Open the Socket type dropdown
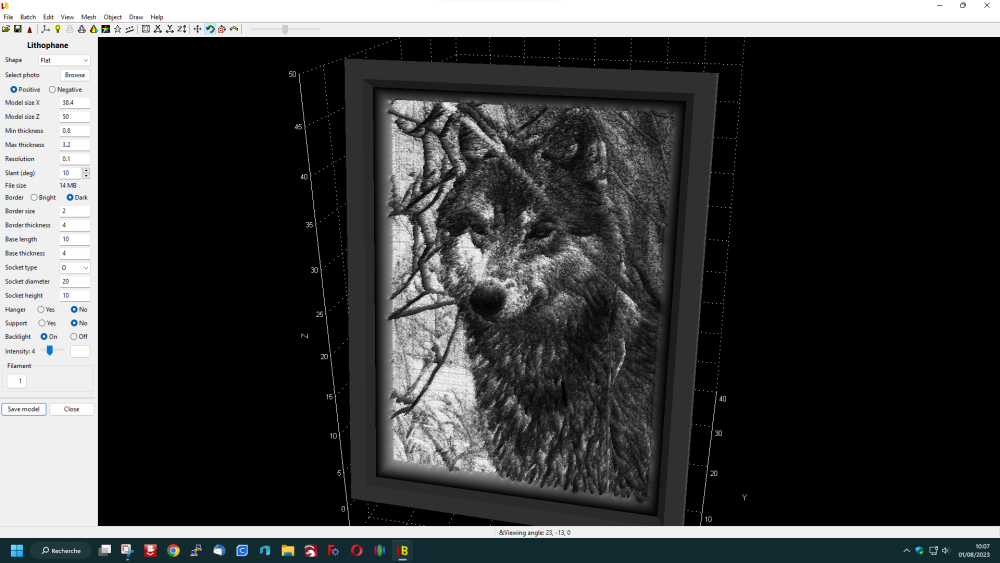The height and width of the screenshot is (563, 1000). [75, 268]
